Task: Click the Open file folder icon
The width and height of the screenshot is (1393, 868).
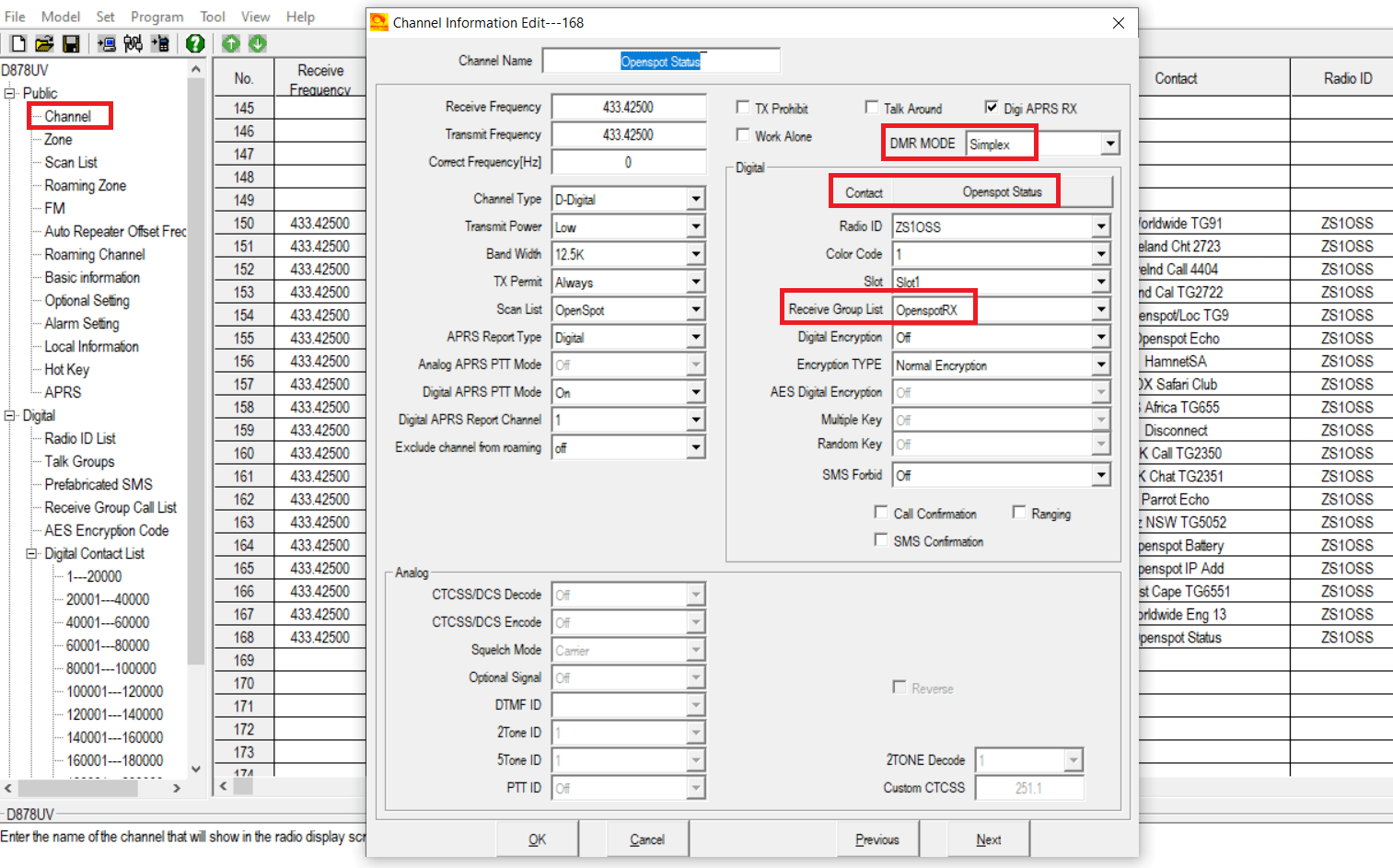Action: pyautogui.click(x=44, y=43)
